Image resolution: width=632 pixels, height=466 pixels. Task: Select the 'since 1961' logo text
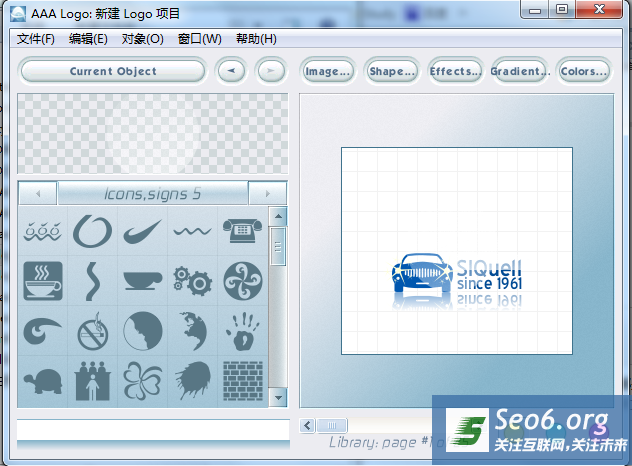tap(489, 283)
